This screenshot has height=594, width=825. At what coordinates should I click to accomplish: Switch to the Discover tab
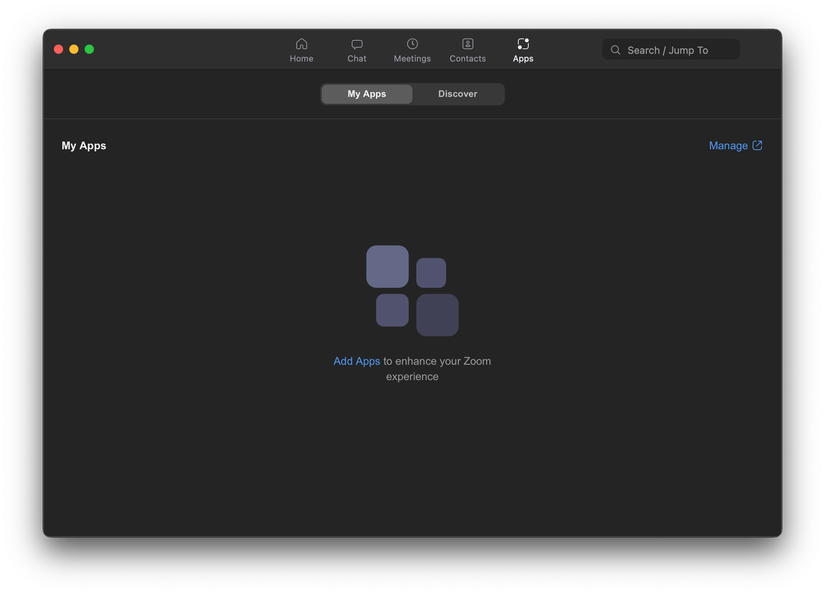click(x=458, y=93)
